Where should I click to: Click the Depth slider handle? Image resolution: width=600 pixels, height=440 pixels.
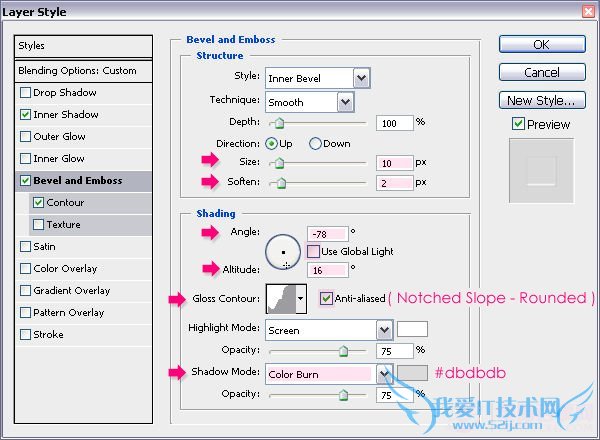279,123
